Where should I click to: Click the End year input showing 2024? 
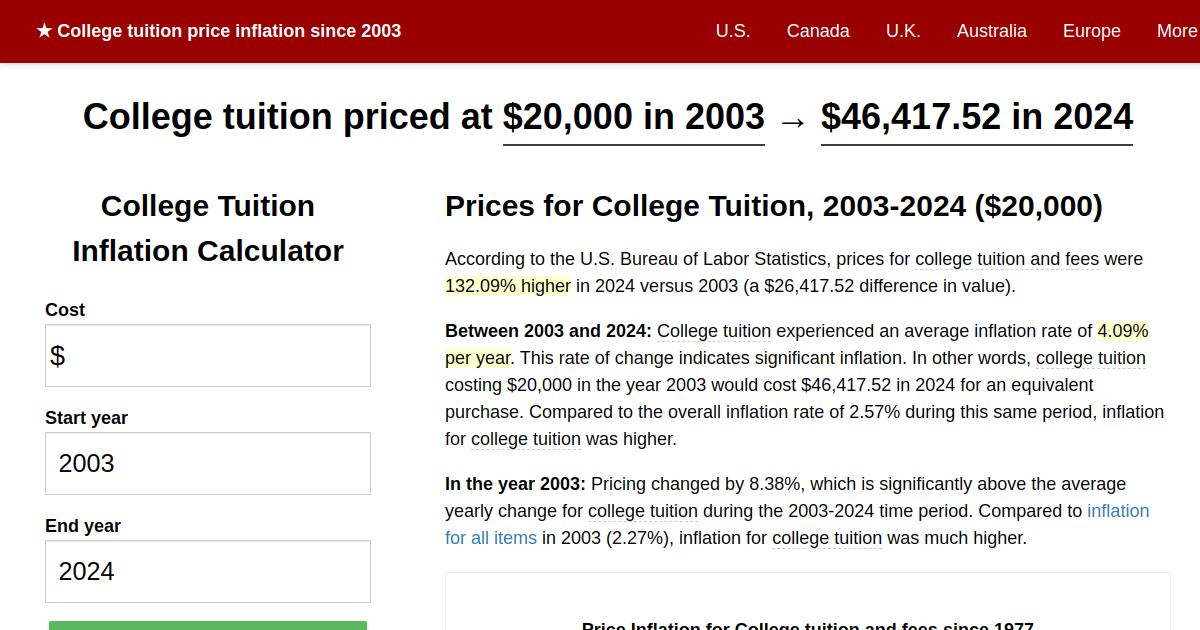(207, 571)
